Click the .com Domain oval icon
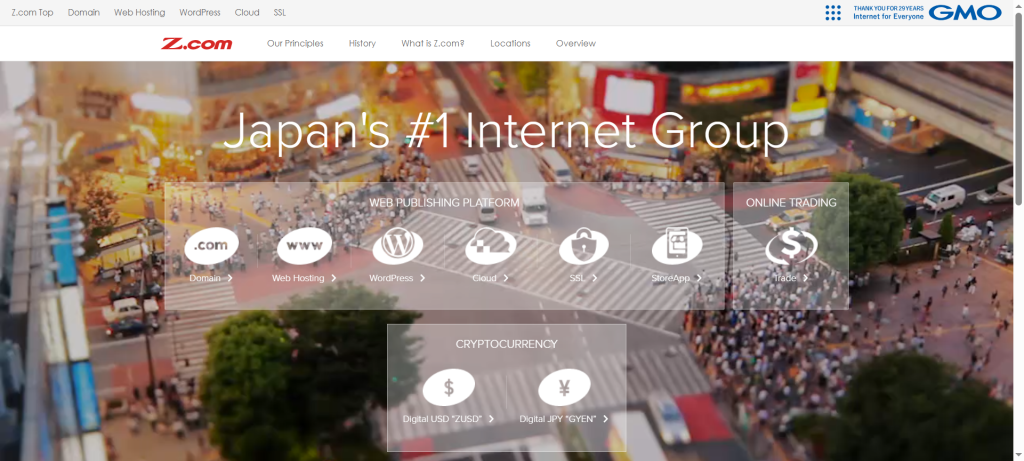1024x461 pixels. point(211,246)
